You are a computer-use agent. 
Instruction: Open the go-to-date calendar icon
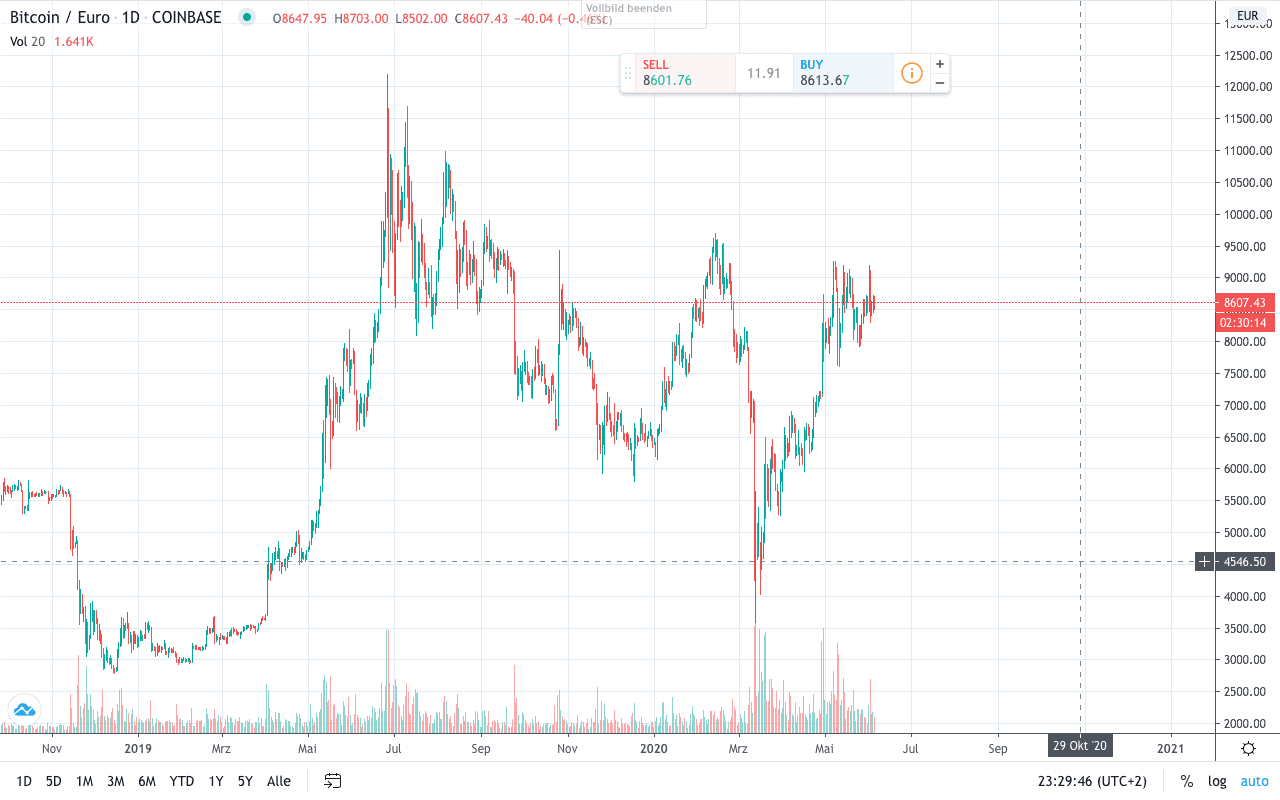[x=333, y=781]
